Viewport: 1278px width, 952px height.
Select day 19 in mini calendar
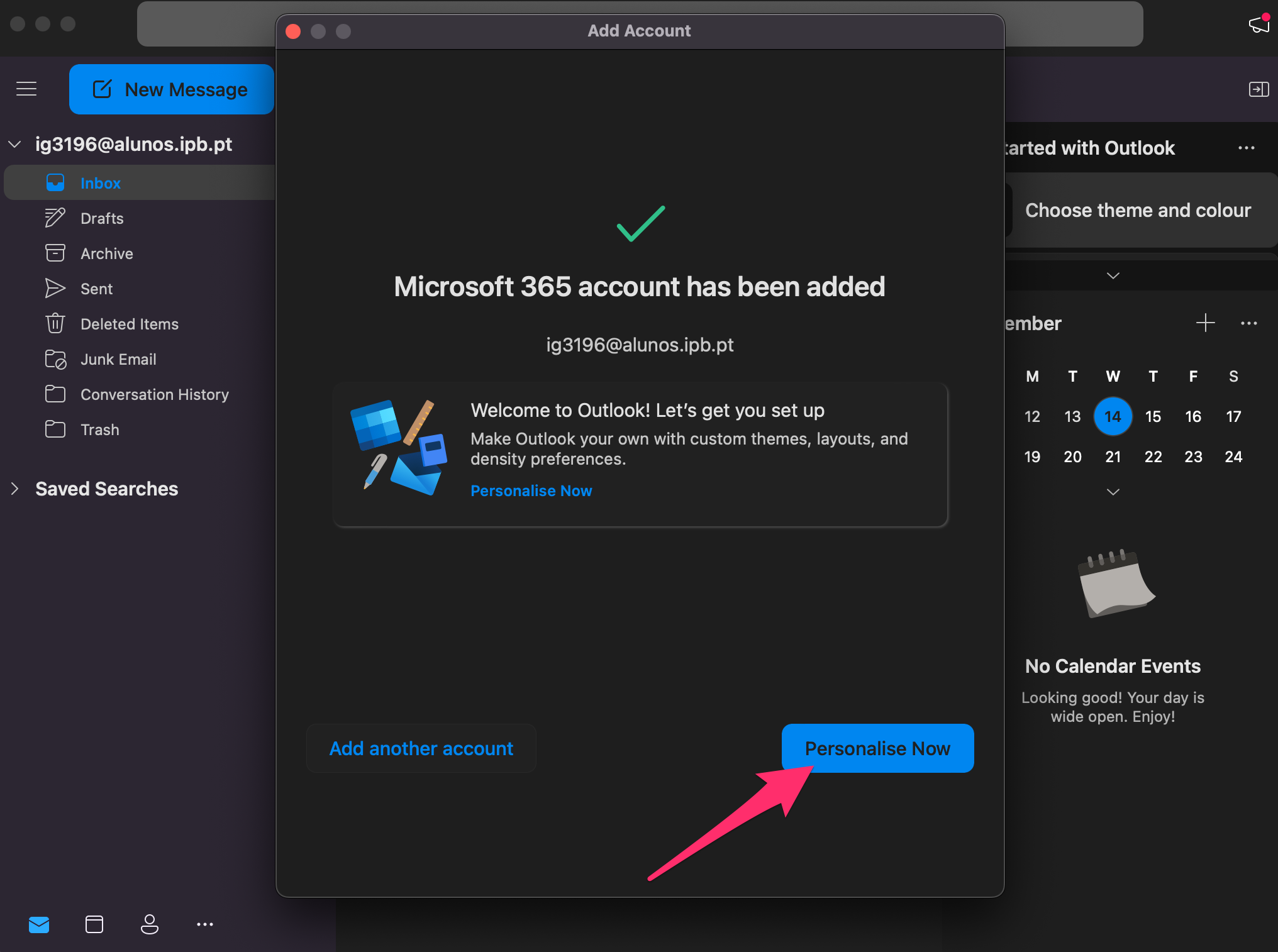pyautogui.click(x=1032, y=457)
